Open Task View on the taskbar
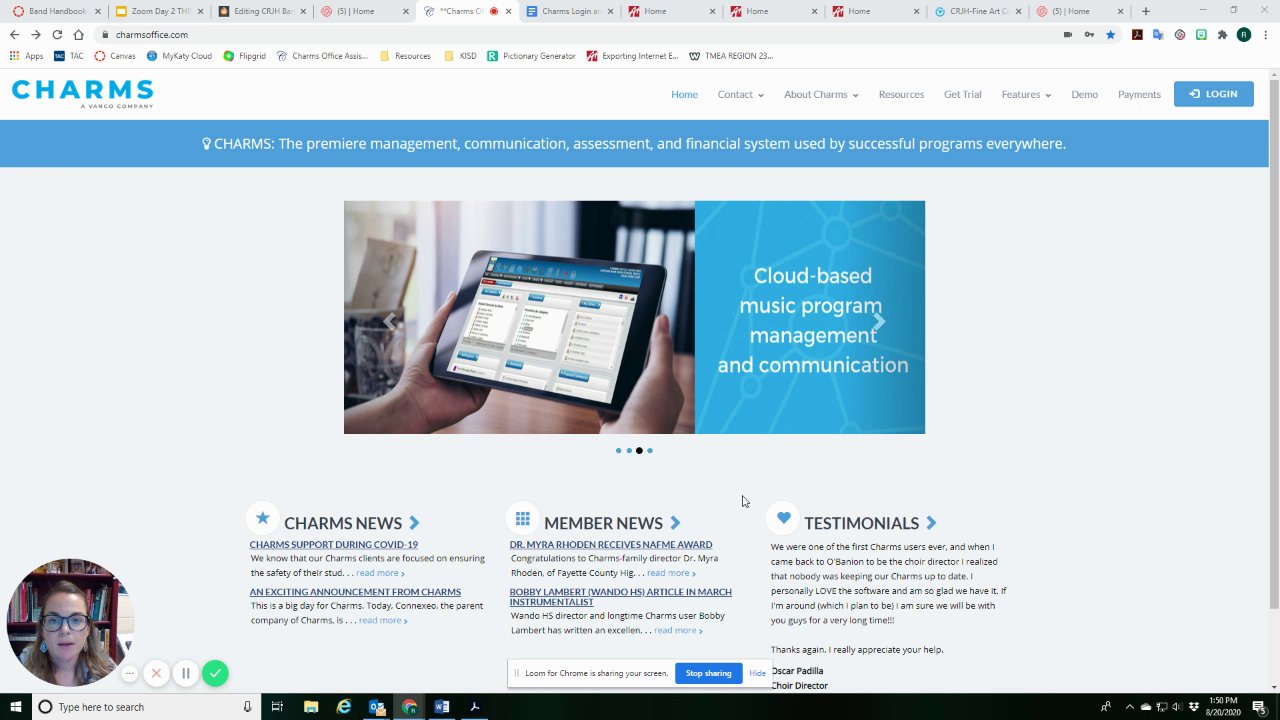The width and height of the screenshot is (1280, 720). [x=277, y=707]
